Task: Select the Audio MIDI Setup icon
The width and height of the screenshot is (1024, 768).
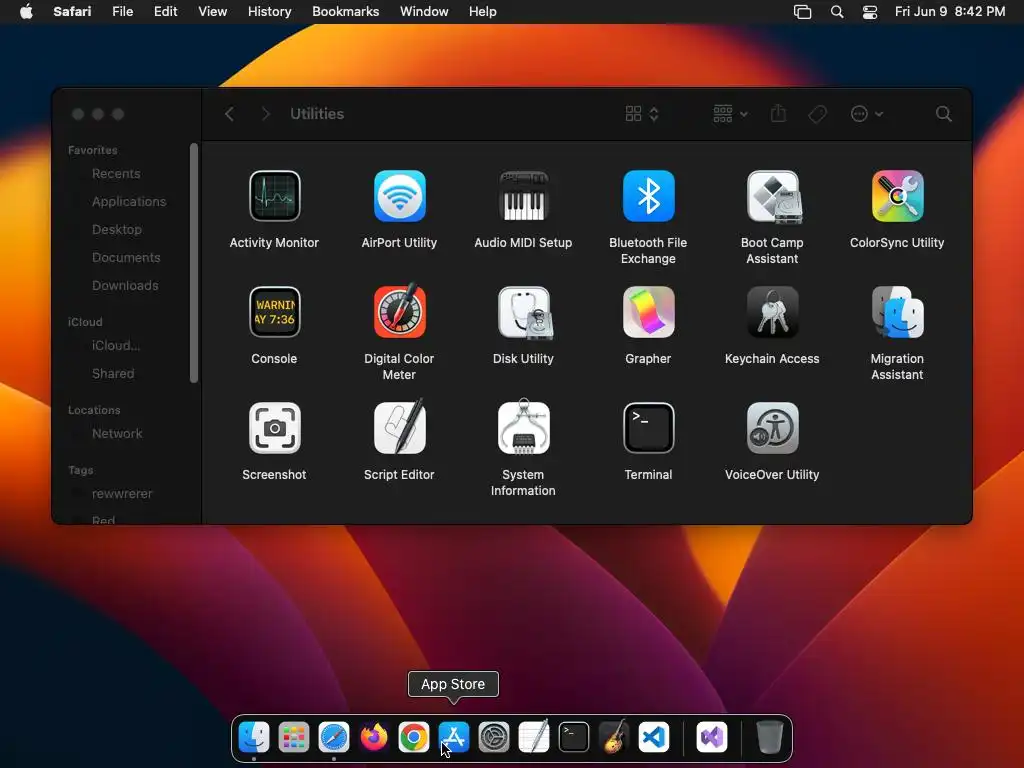Action: point(523,197)
